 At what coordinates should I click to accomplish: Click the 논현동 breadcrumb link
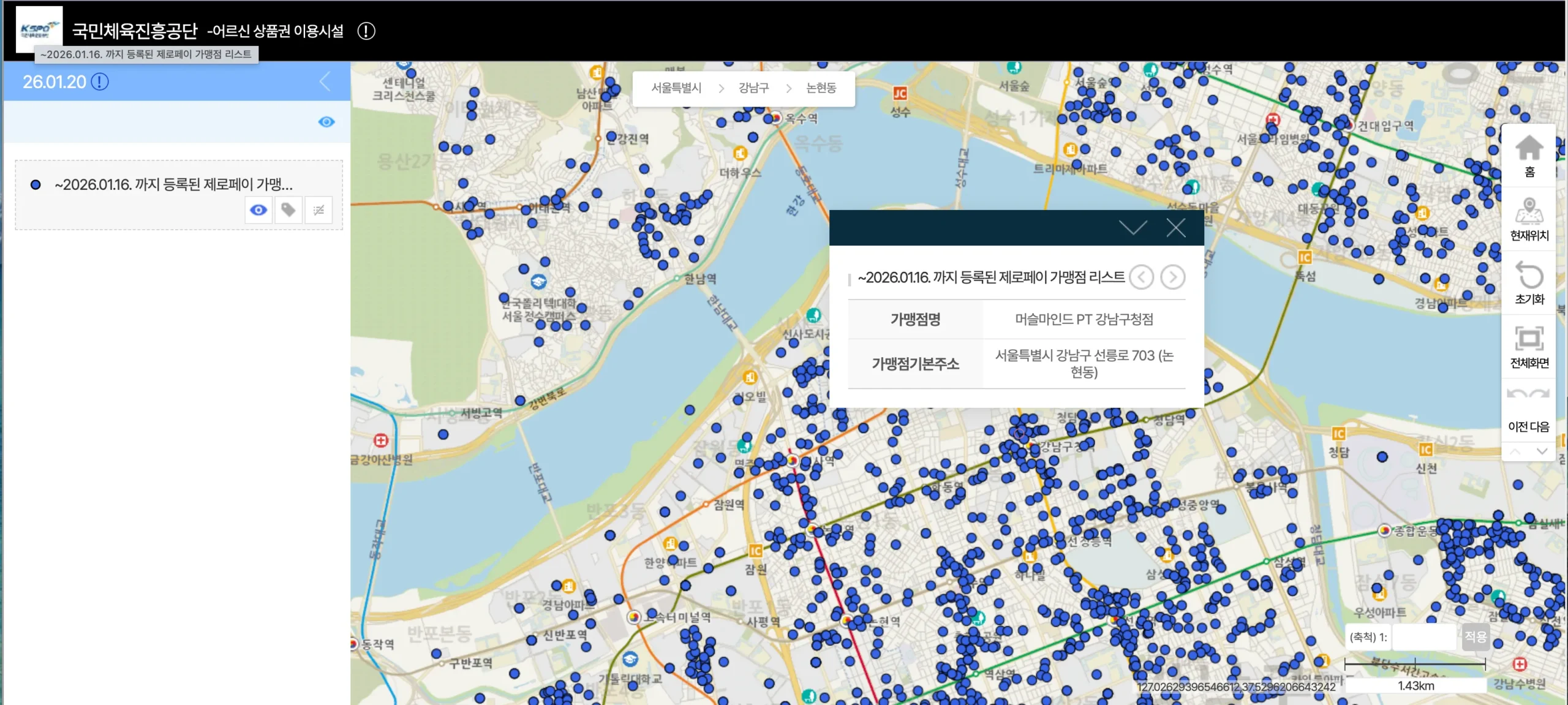821,88
